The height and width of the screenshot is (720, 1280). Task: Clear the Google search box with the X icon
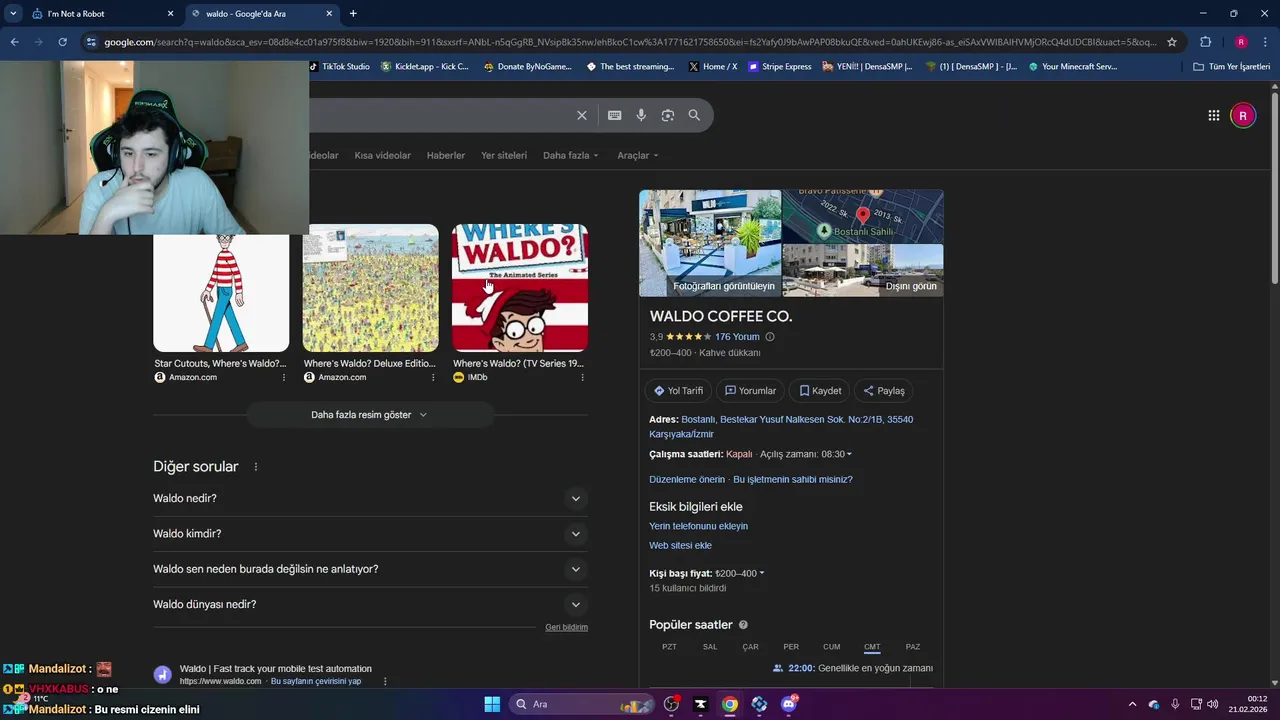click(x=581, y=115)
